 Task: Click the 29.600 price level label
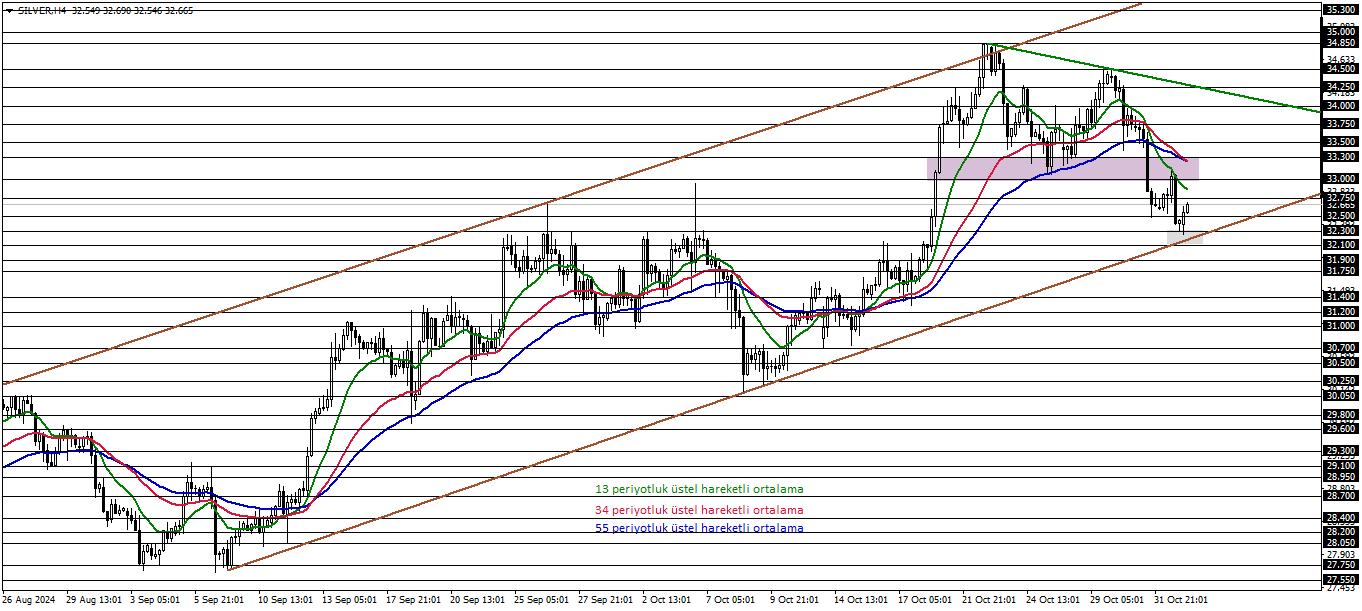pos(1340,429)
